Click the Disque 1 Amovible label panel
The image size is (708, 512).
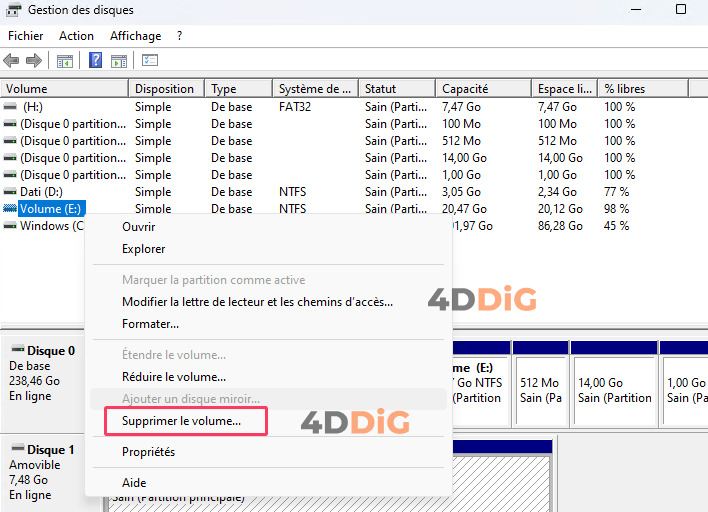click(x=43, y=472)
